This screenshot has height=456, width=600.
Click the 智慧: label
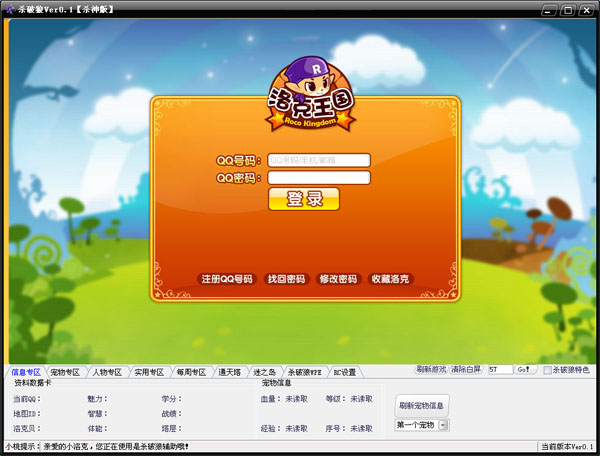point(98,414)
